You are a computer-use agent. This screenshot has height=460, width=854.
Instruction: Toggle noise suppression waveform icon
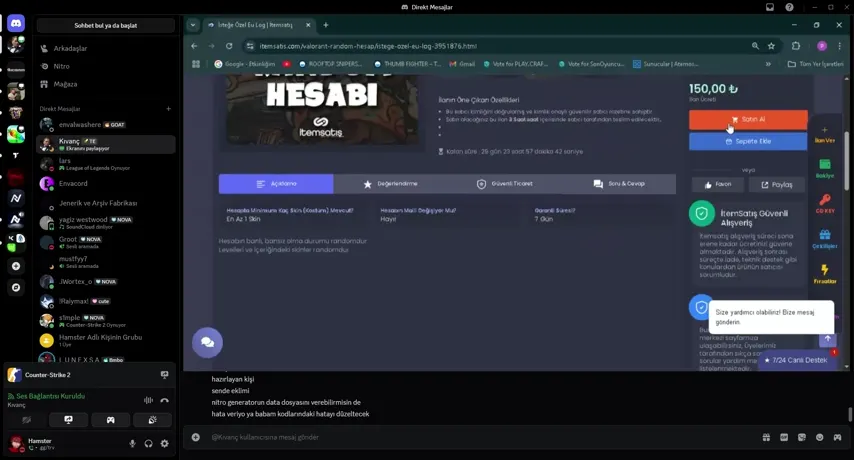(148, 400)
